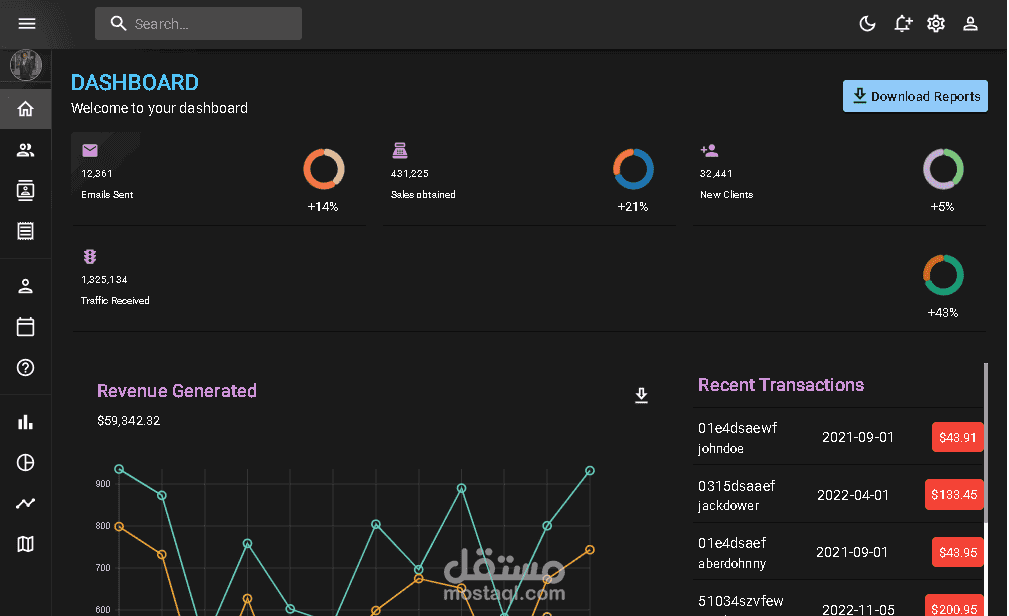Open Calendar sidebar icon
The image size is (1009, 616).
26,326
